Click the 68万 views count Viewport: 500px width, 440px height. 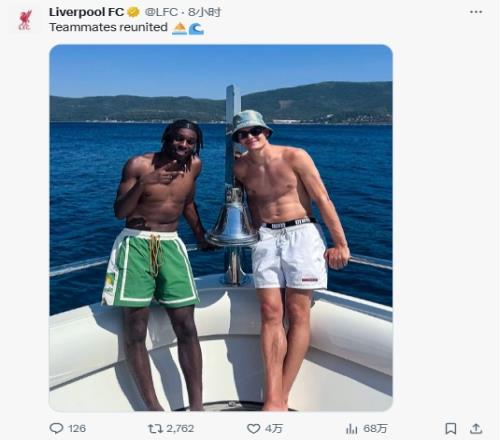pos(375,429)
